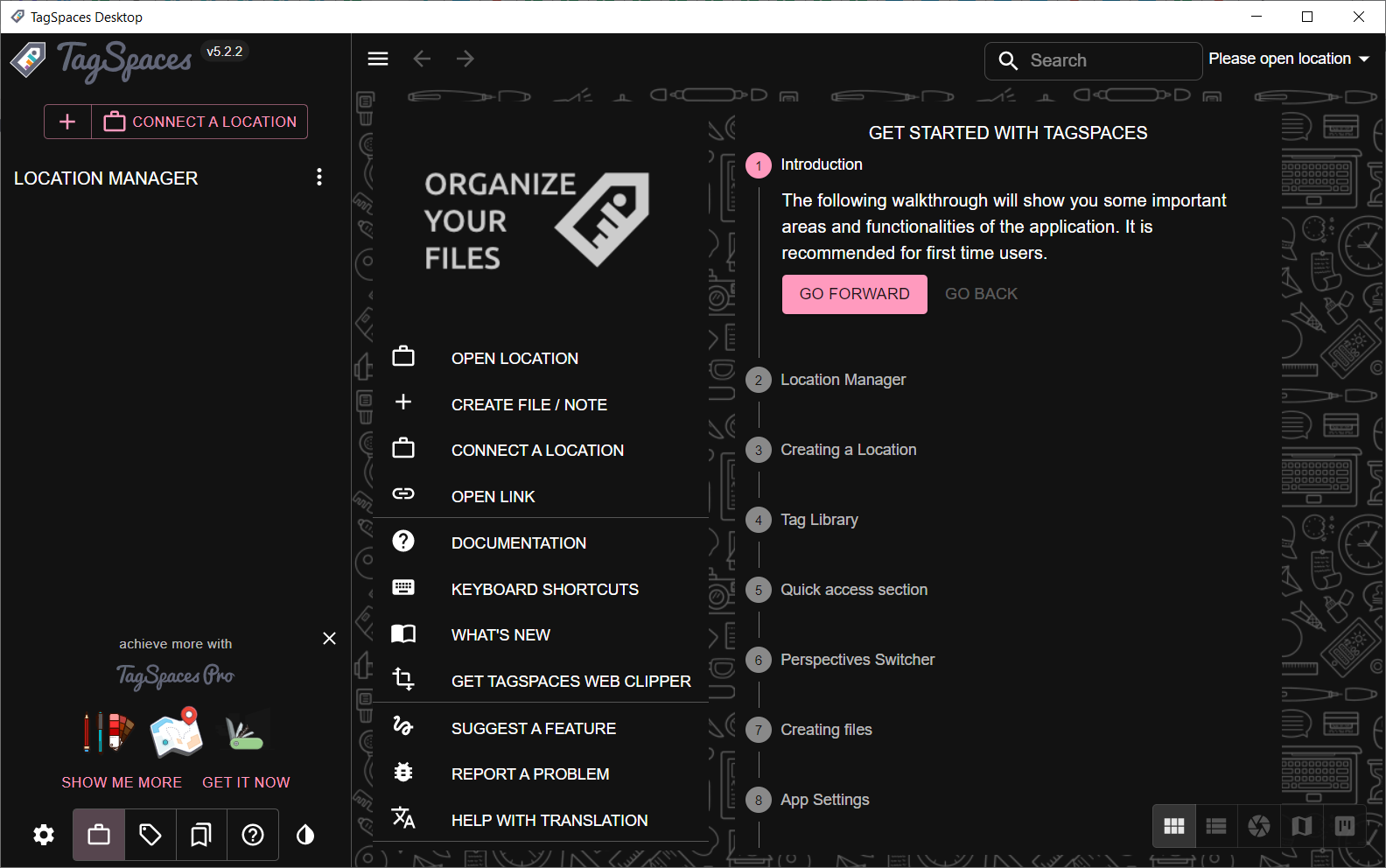Expand walkthrough step 3, Creating a Location
The image size is (1386, 868).
(x=848, y=450)
